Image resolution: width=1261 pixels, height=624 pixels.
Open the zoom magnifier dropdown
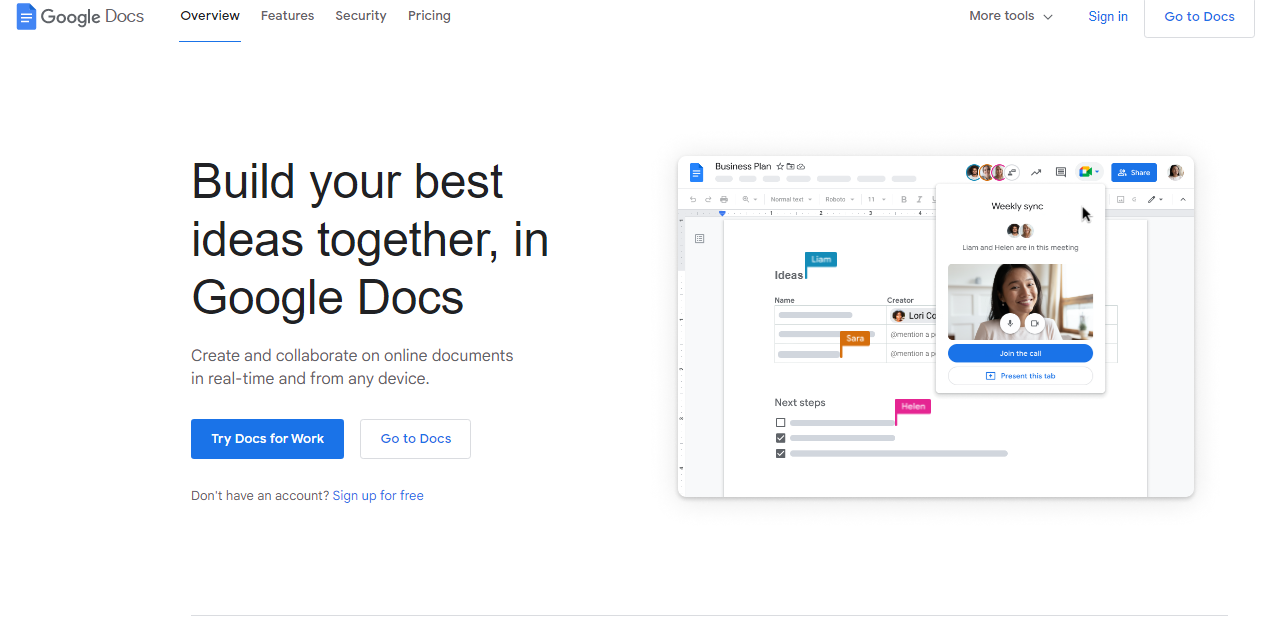(749, 199)
